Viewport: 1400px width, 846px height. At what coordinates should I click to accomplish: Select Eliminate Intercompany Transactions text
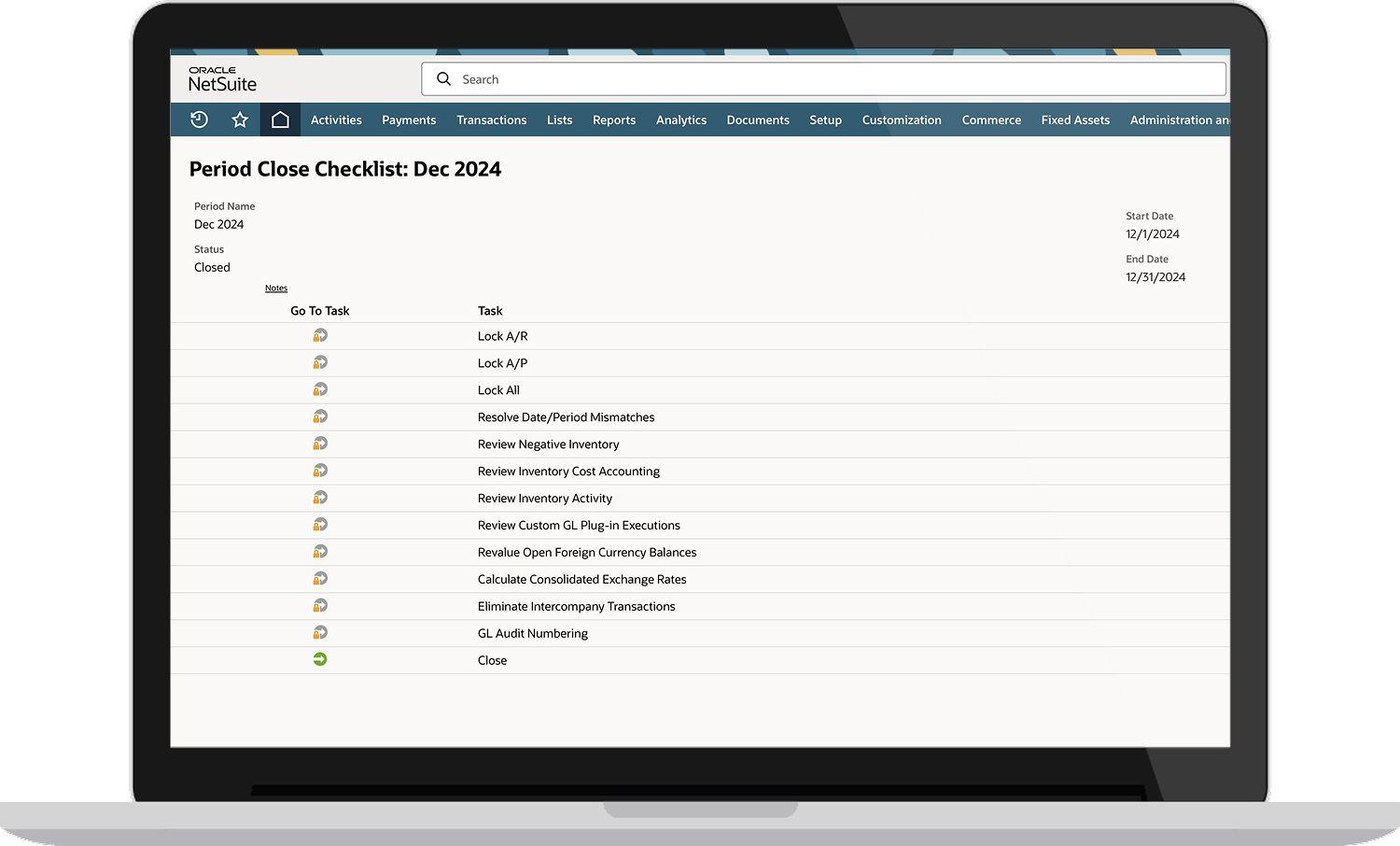pyautogui.click(x=577, y=607)
